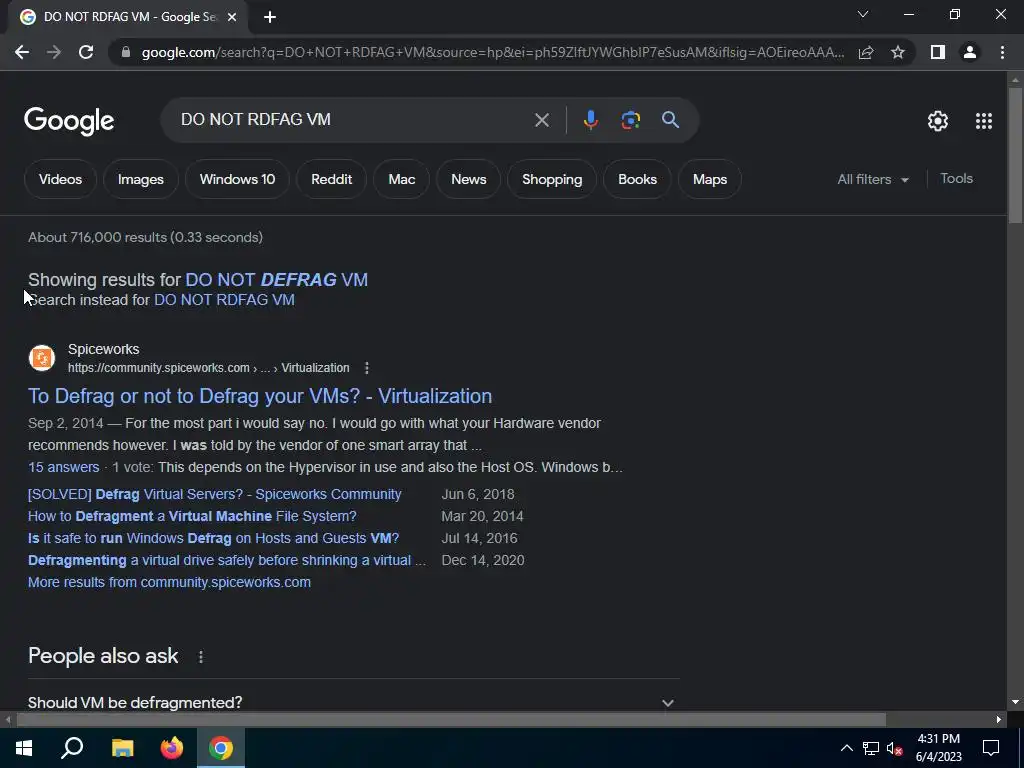Click scroll right arrow on horizontal scrollbar
This screenshot has width=1024, height=768.
(999, 720)
